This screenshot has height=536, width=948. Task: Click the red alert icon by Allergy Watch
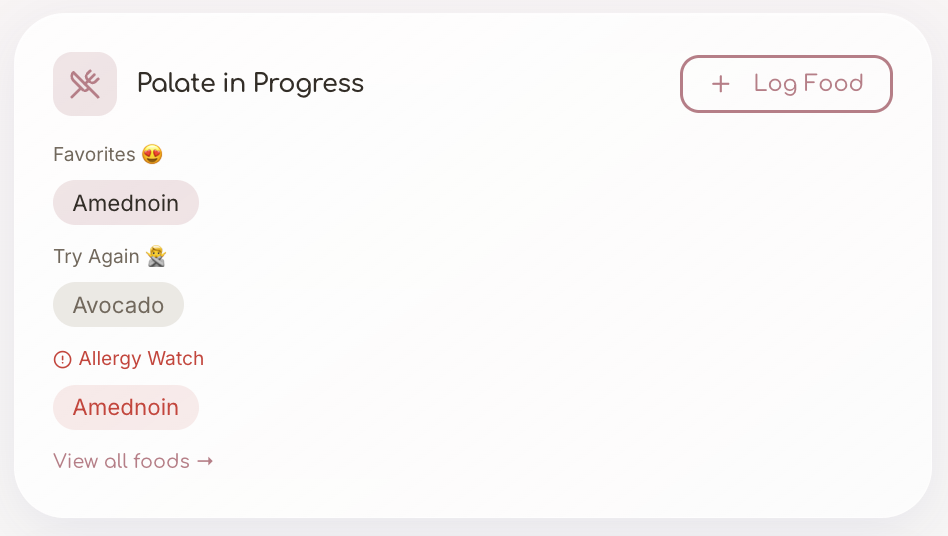pyautogui.click(x=62, y=360)
